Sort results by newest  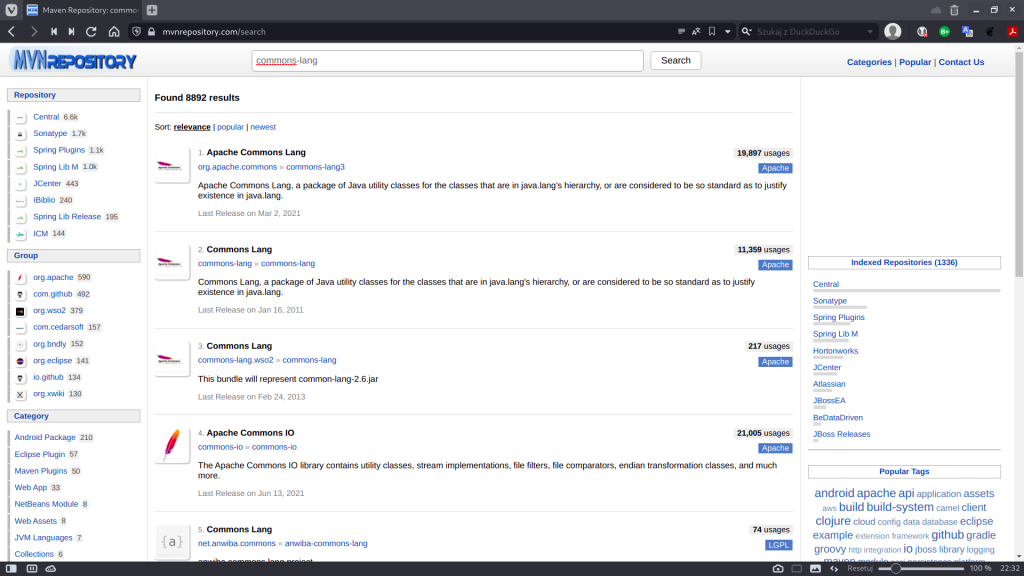(263, 126)
